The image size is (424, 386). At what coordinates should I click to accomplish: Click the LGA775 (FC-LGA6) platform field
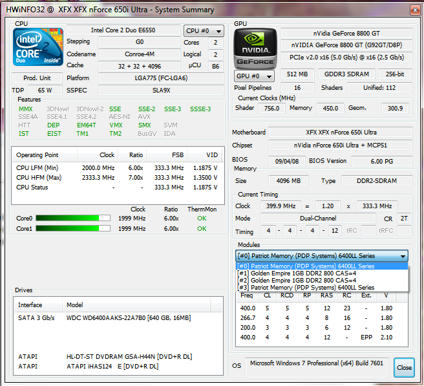[161, 78]
